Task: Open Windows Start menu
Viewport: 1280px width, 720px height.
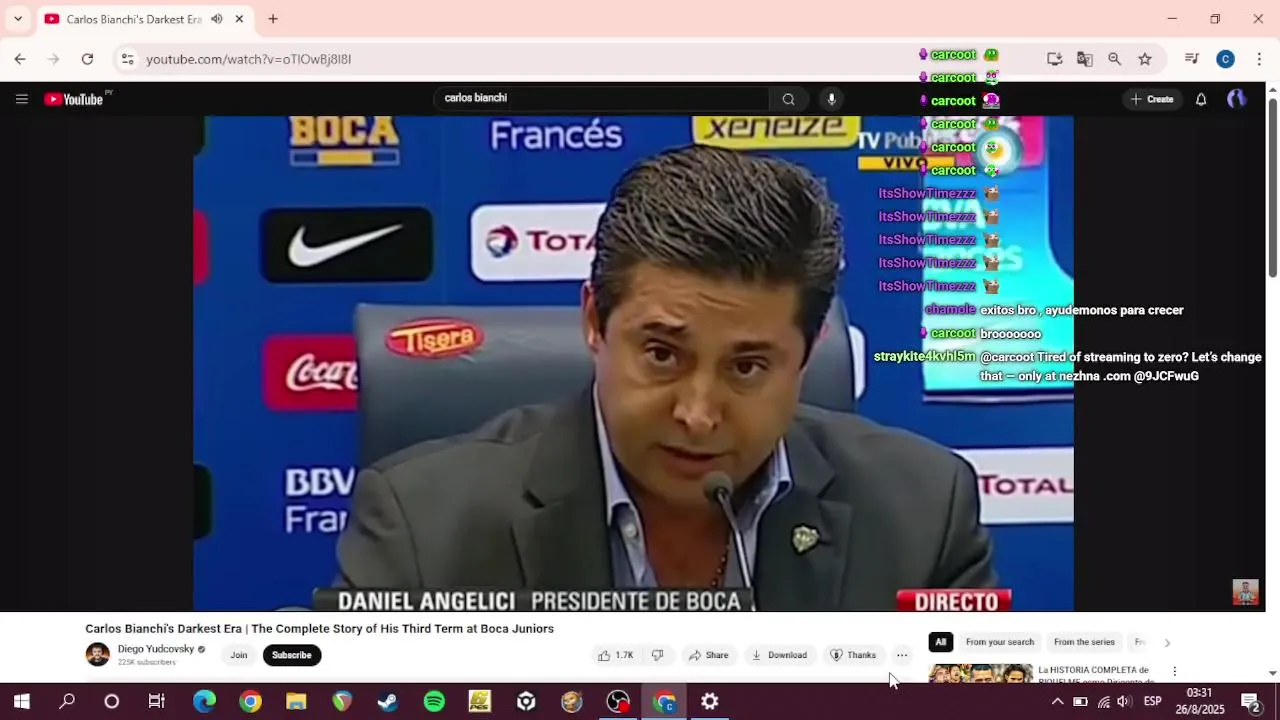Action: click(21, 701)
